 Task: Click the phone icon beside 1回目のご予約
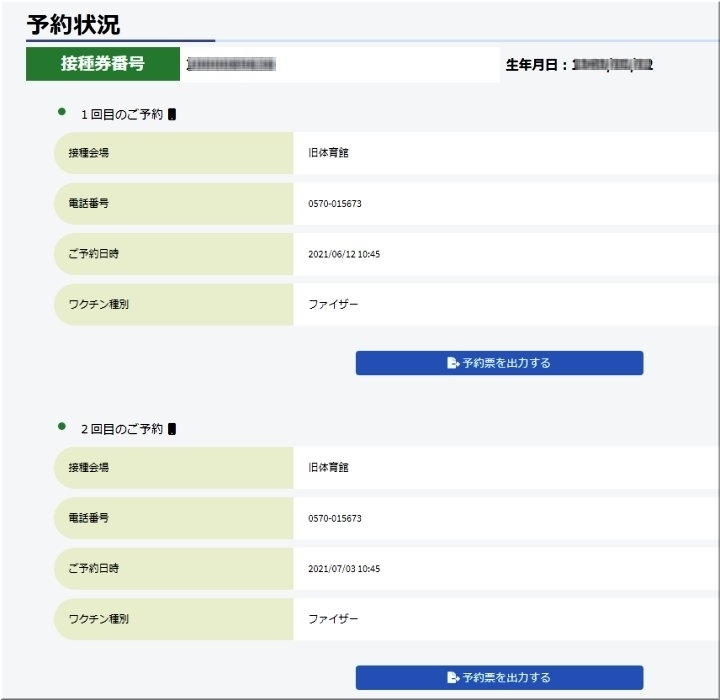coord(172,115)
